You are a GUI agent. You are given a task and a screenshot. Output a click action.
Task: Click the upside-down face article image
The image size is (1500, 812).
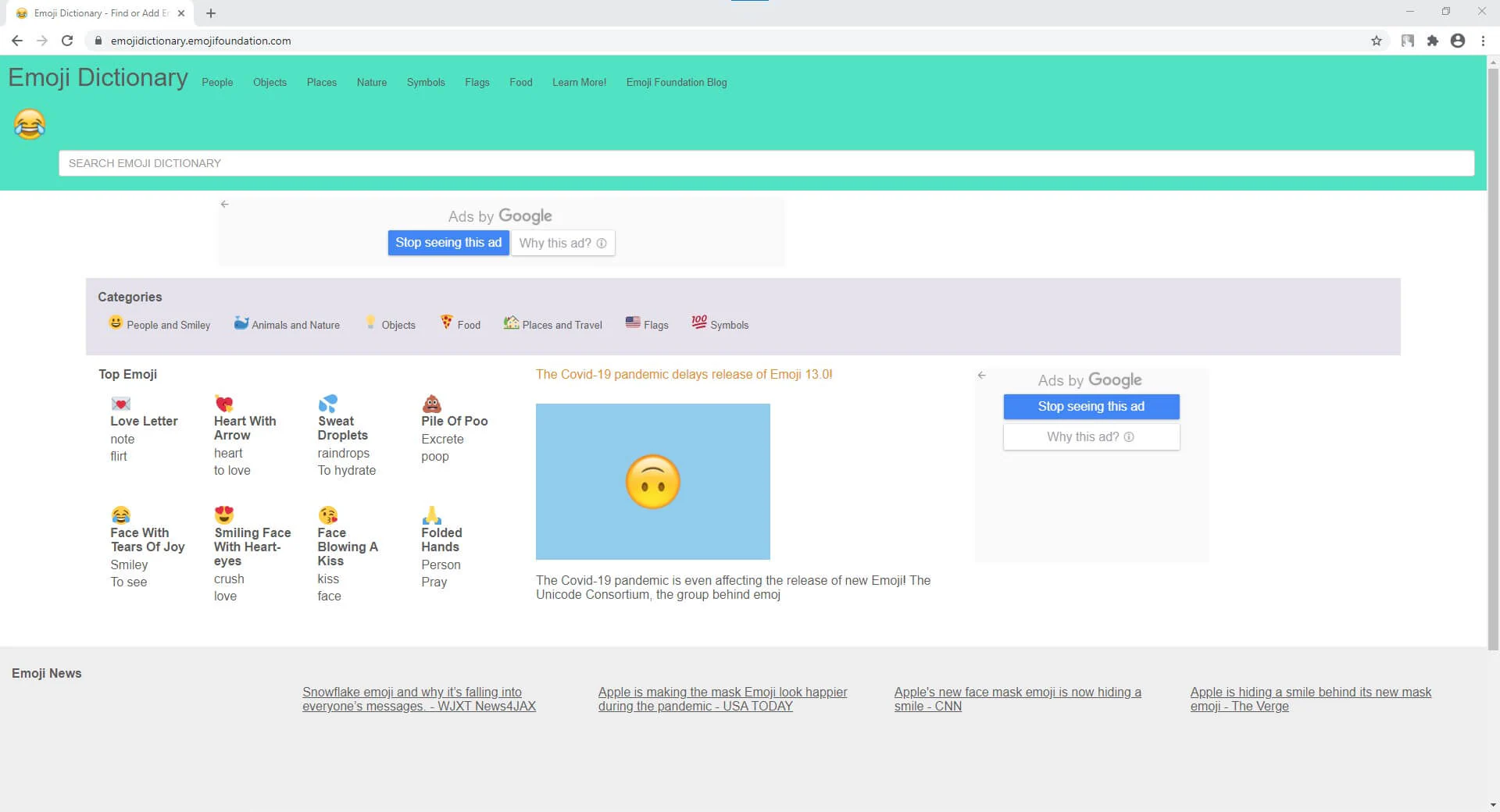[653, 482]
